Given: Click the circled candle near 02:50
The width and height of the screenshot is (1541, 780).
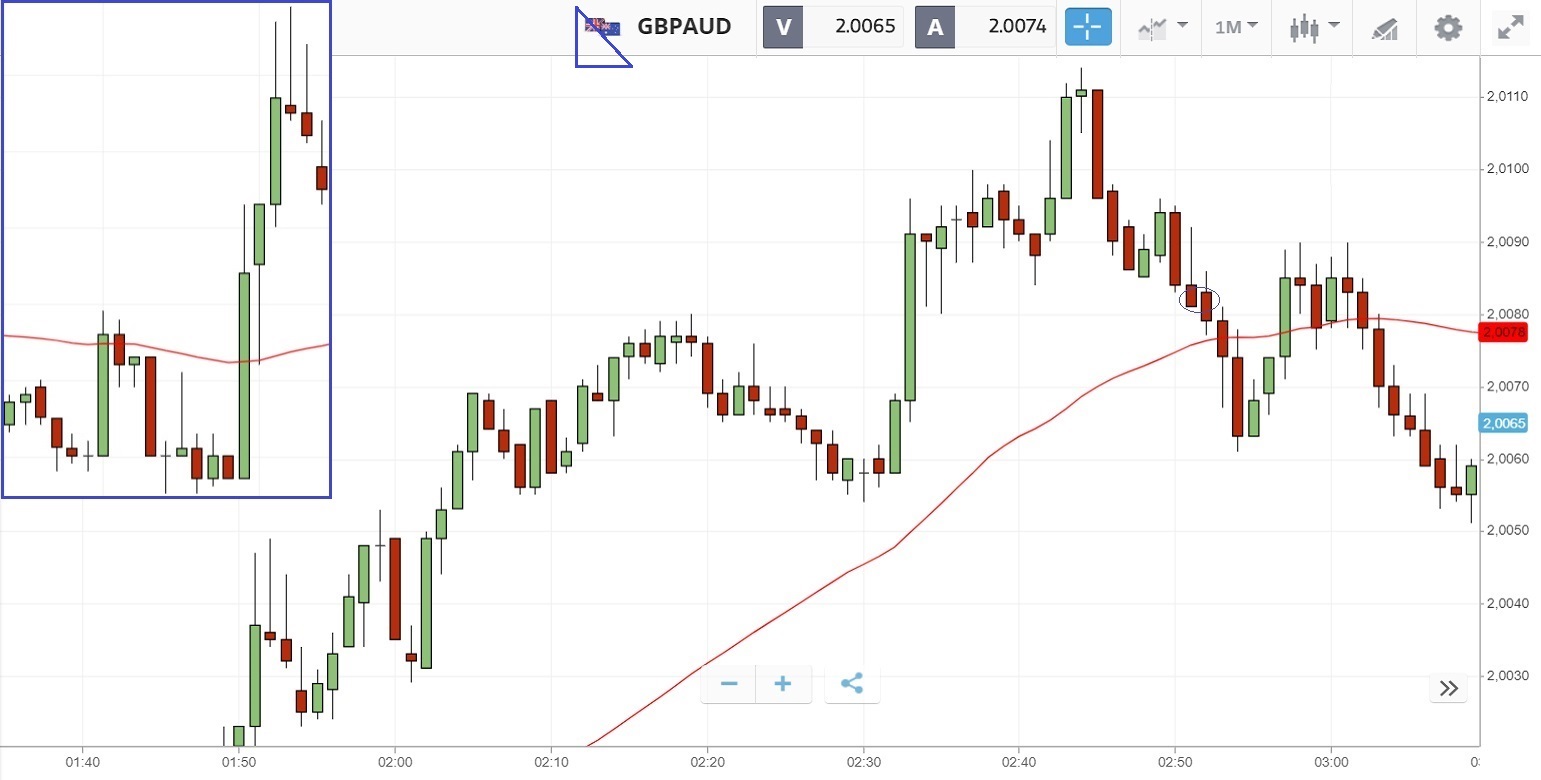Looking at the screenshot, I should 1199,298.
